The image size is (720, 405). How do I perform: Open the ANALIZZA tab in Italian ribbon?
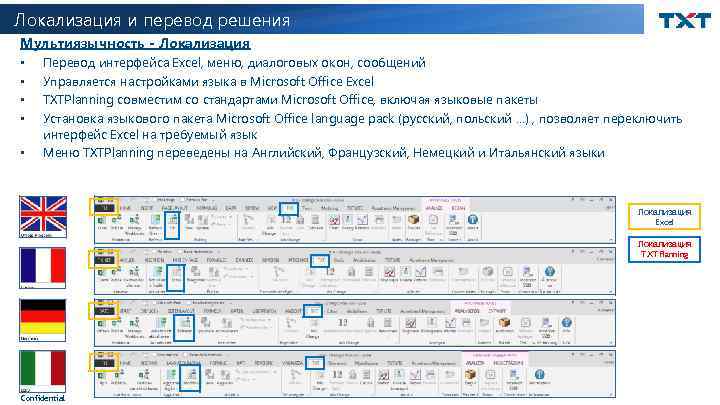[475, 363]
